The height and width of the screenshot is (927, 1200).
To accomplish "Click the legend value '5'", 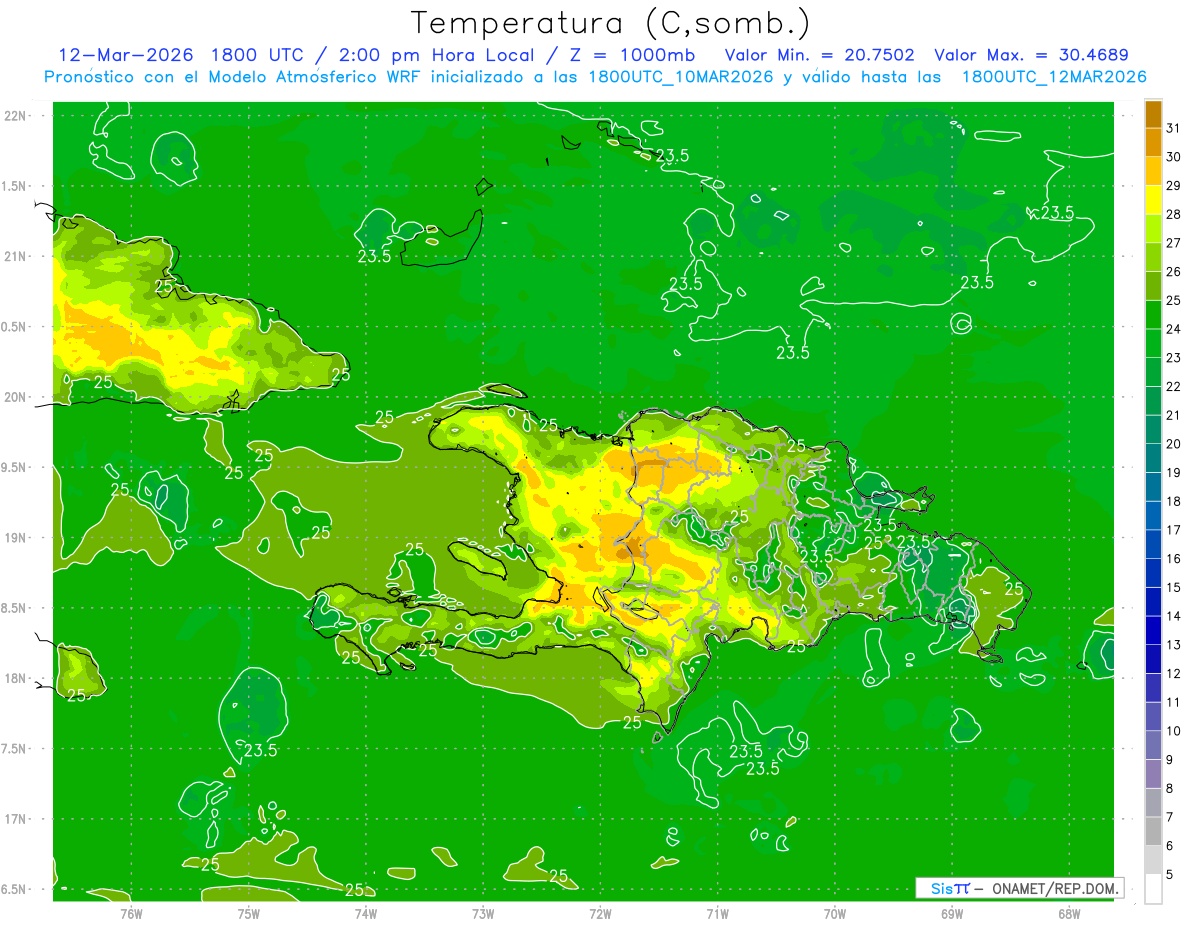I will [x=1170, y=874].
